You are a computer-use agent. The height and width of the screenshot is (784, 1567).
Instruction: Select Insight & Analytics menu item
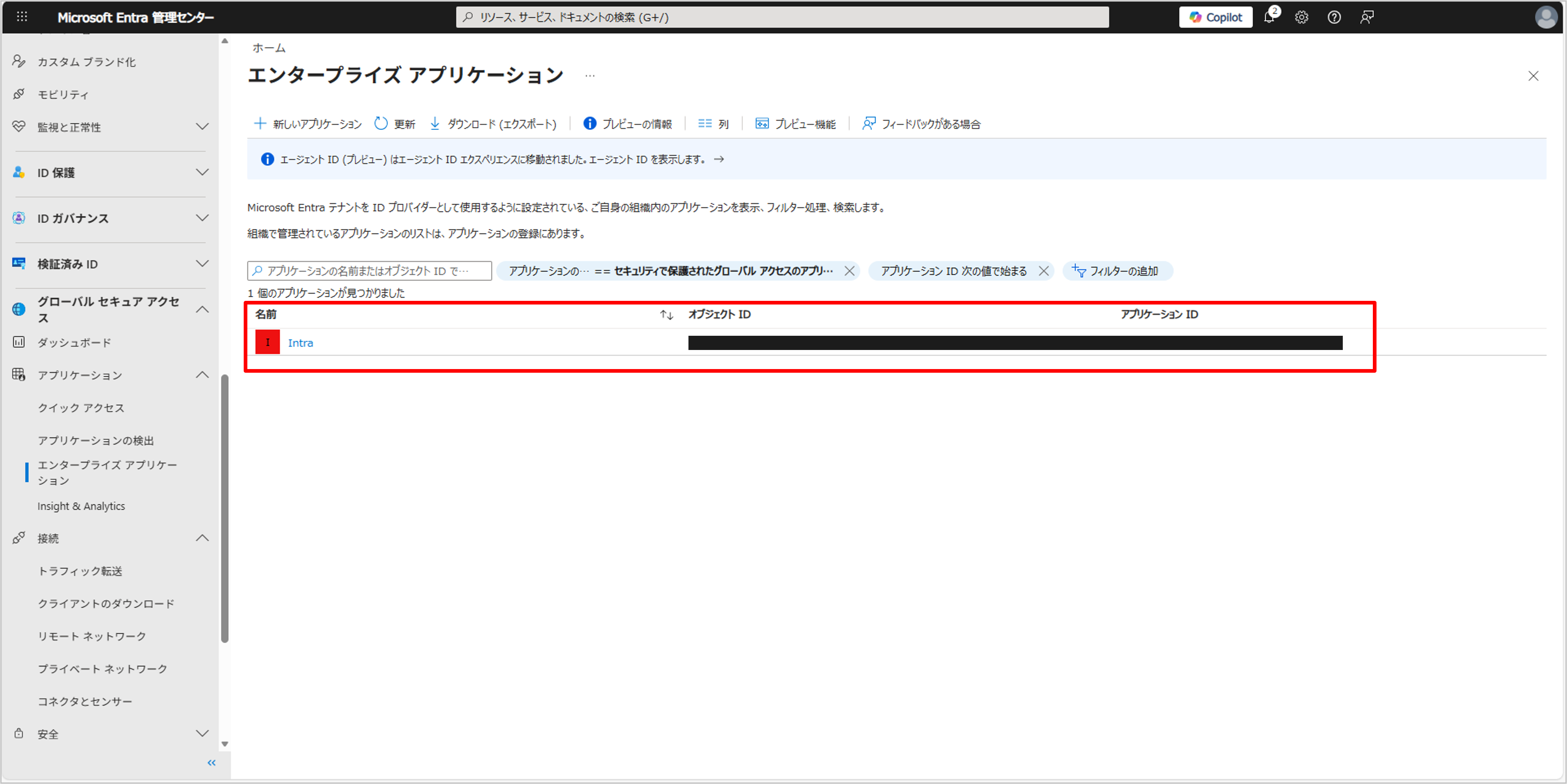point(81,506)
